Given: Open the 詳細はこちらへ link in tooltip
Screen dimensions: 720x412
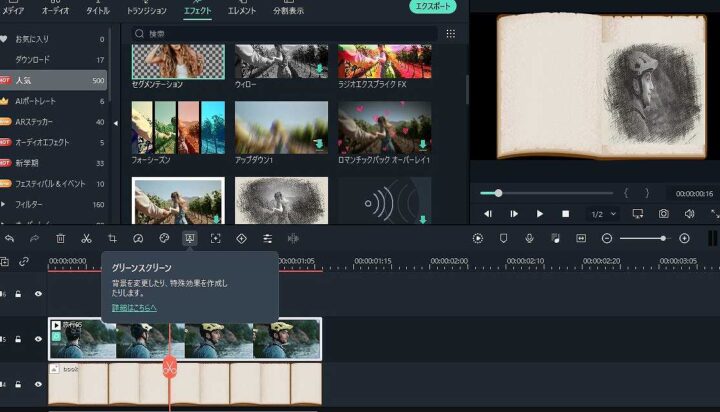Looking at the screenshot, I should 134,307.
